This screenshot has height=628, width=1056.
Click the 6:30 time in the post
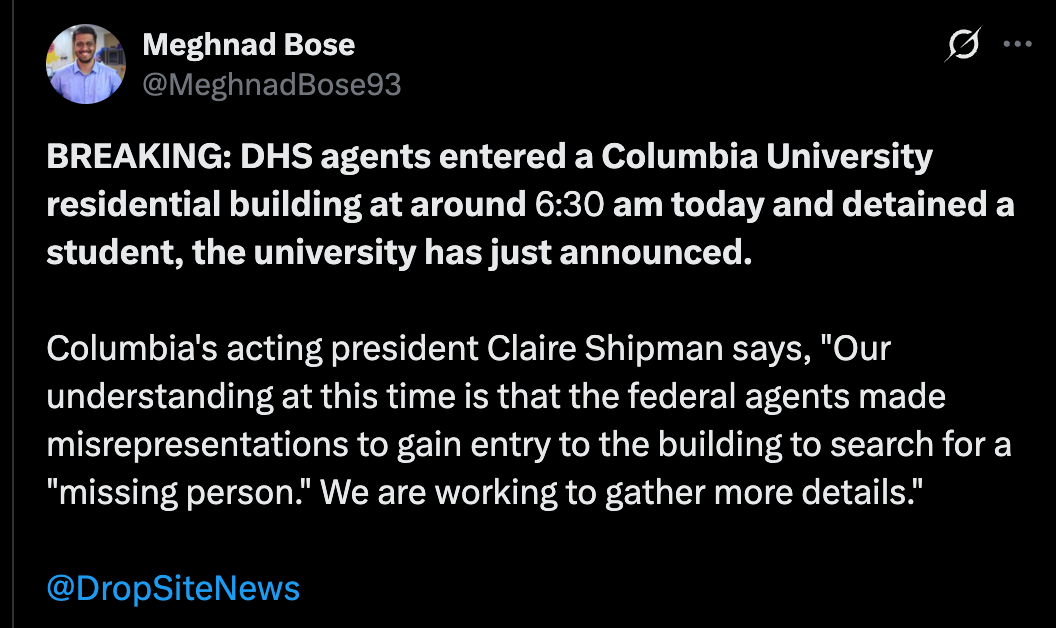click(566, 205)
